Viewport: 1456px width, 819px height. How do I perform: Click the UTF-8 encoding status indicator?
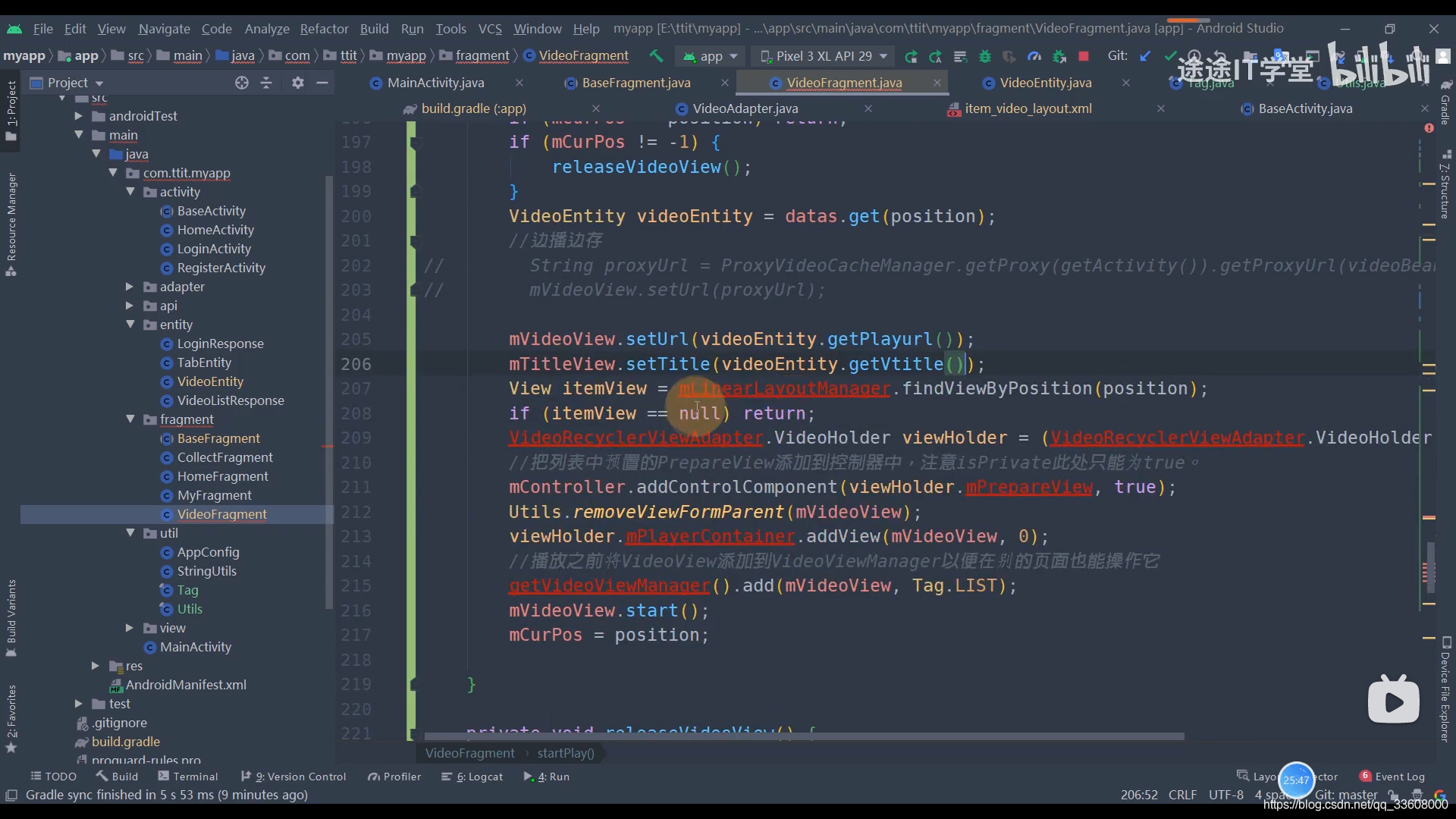[x=1225, y=795]
